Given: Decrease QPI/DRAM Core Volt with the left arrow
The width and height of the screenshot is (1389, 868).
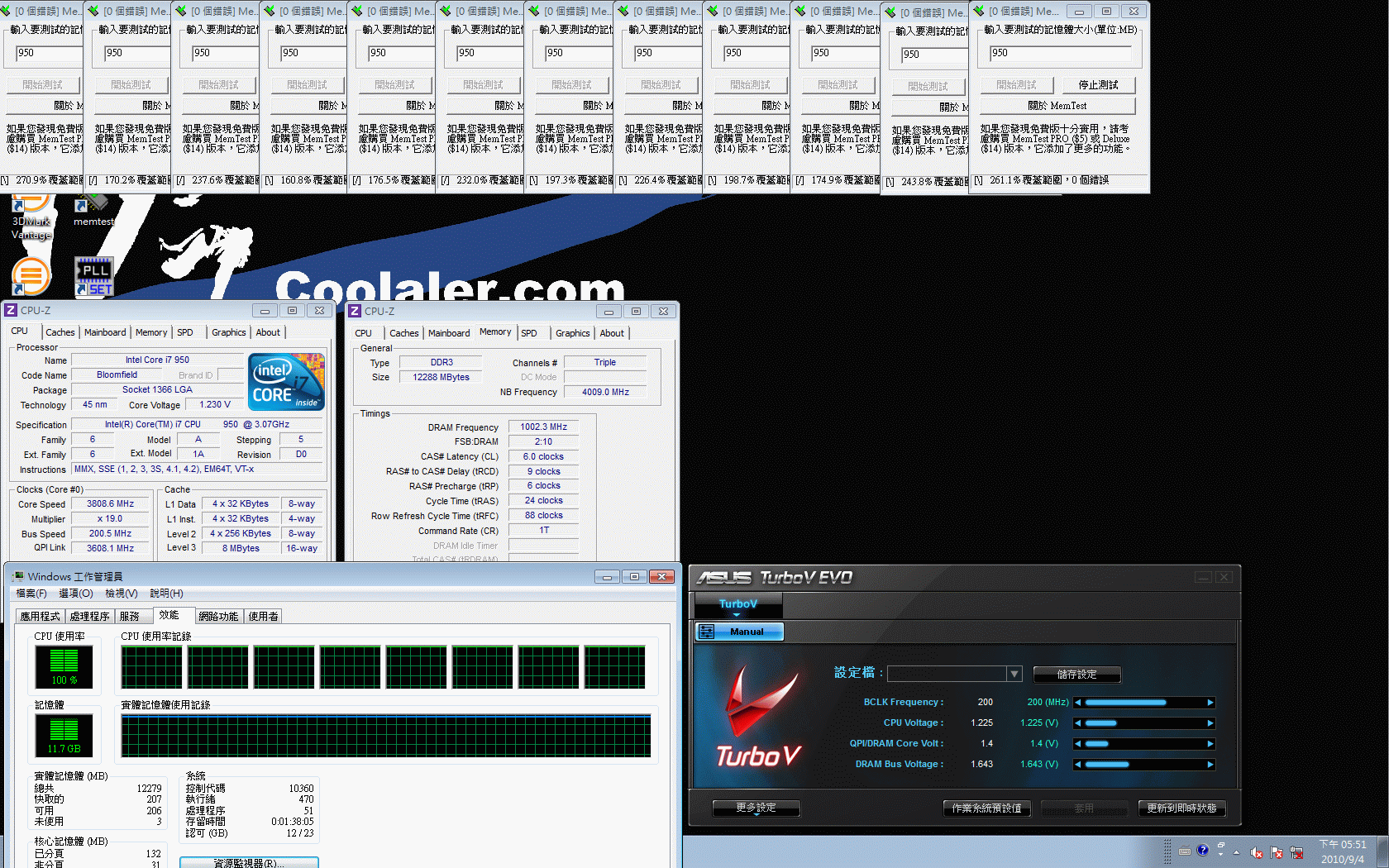Looking at the screenshot, I should 1078,744.
